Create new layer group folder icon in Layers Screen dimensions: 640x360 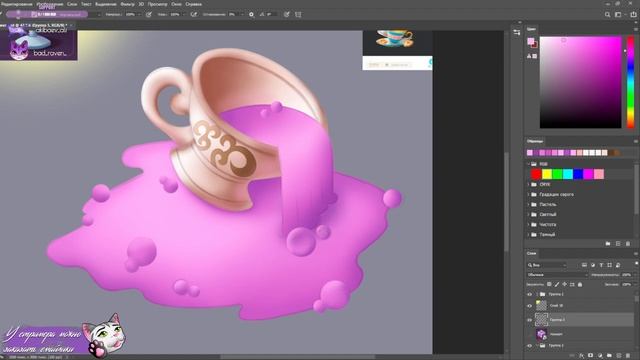coord(609,356)
